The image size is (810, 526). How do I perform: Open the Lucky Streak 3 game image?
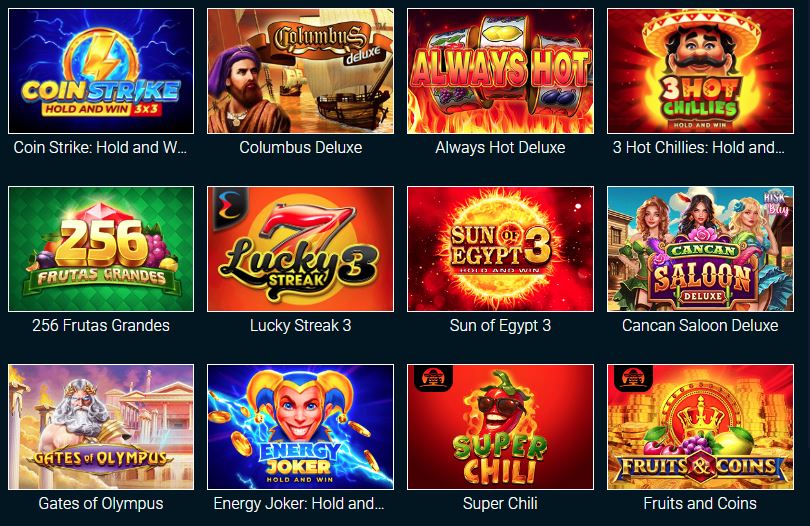tap(300, 249)
